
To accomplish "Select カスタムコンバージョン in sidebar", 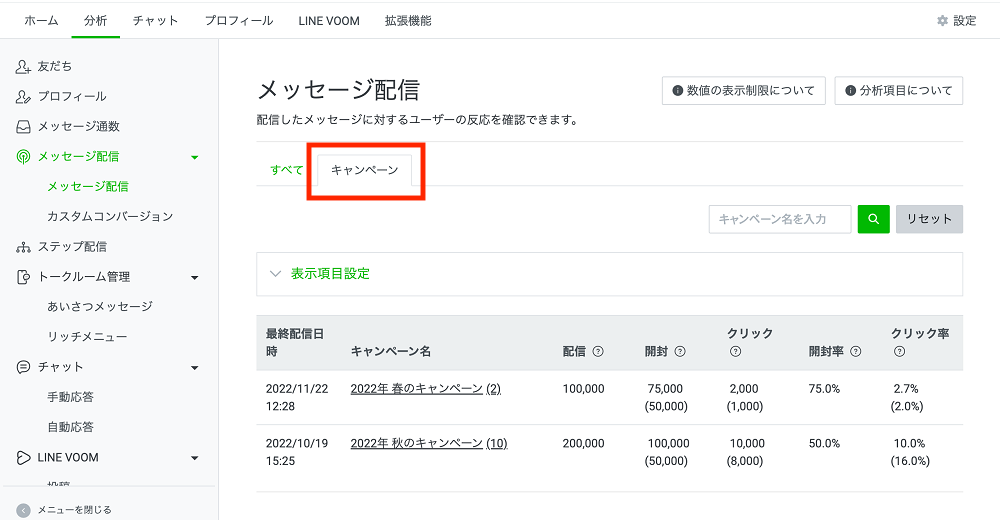I will [x=110, y=216].
